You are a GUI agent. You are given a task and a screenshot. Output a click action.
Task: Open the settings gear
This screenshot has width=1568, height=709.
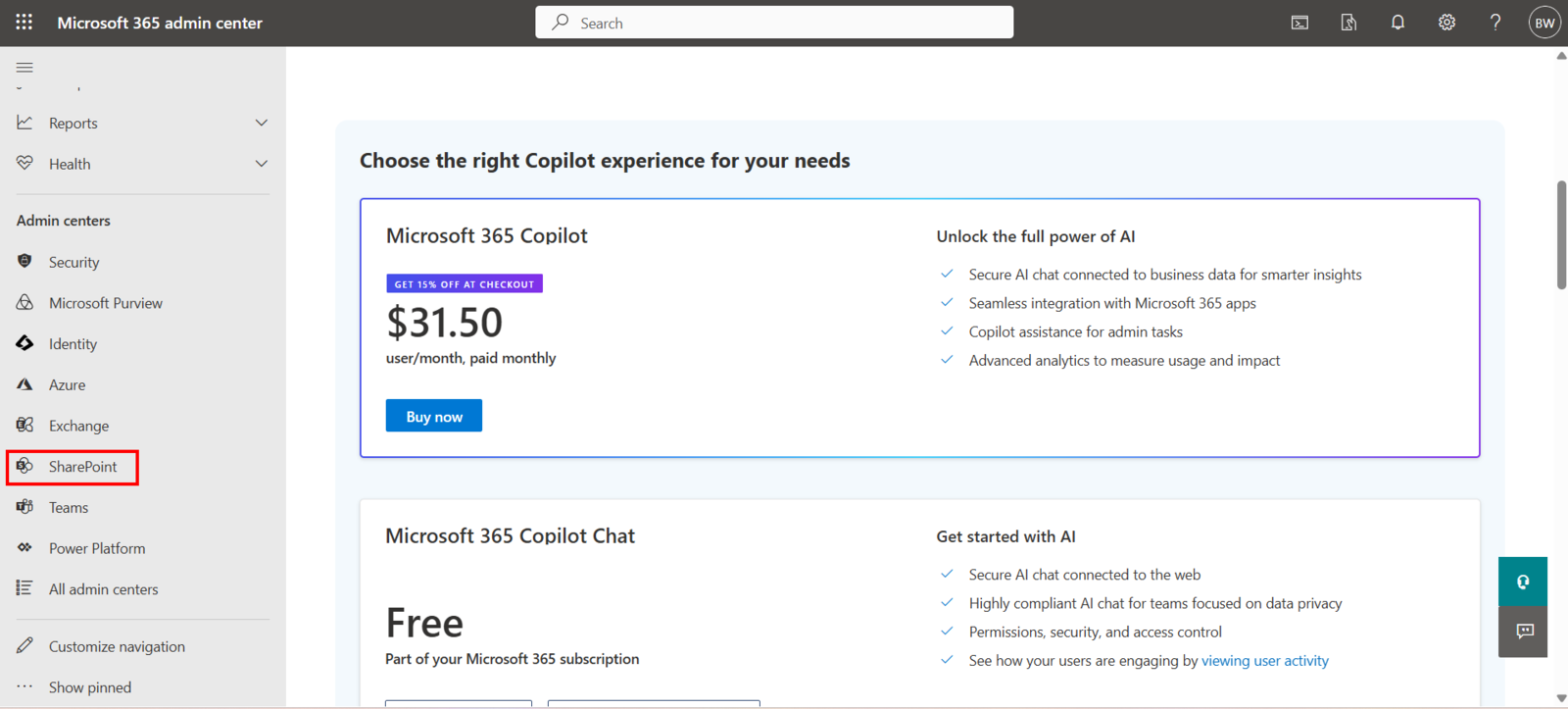coord(1446,23)
